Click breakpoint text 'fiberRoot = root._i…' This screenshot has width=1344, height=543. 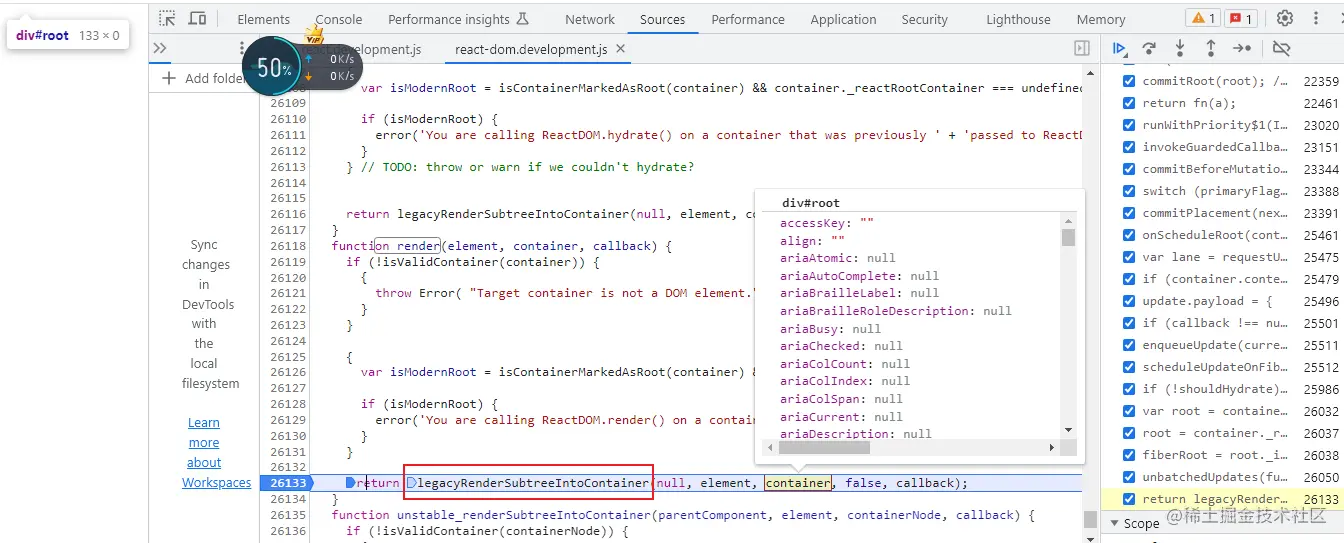pyautogui.click(x=1215, y=455)
